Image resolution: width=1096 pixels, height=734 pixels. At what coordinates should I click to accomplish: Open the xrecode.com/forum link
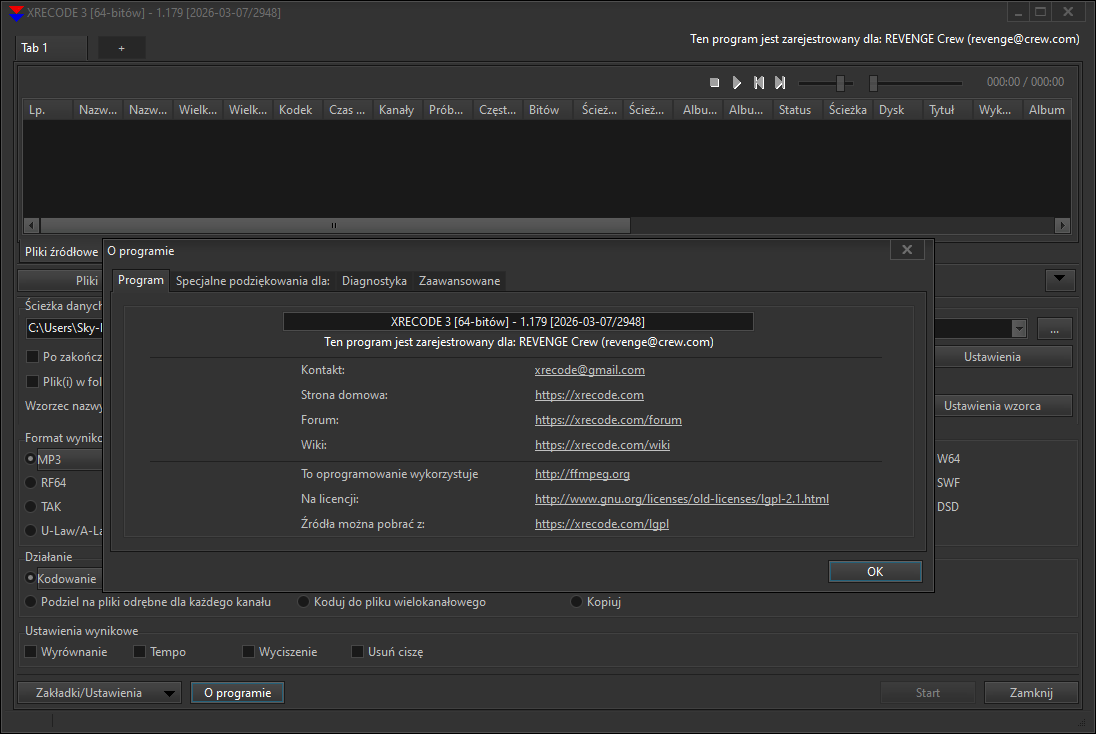[608, 420]
